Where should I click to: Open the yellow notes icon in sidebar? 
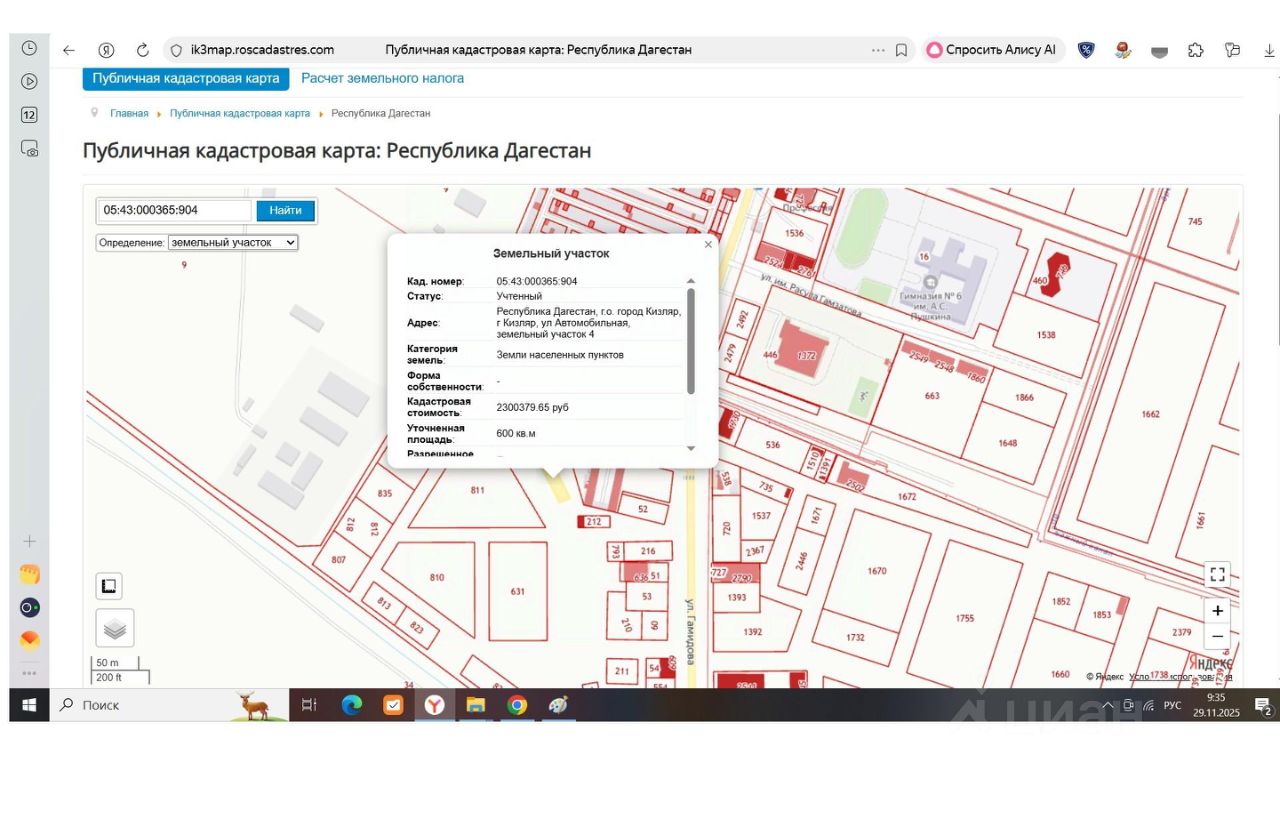(x=30, y=575)
